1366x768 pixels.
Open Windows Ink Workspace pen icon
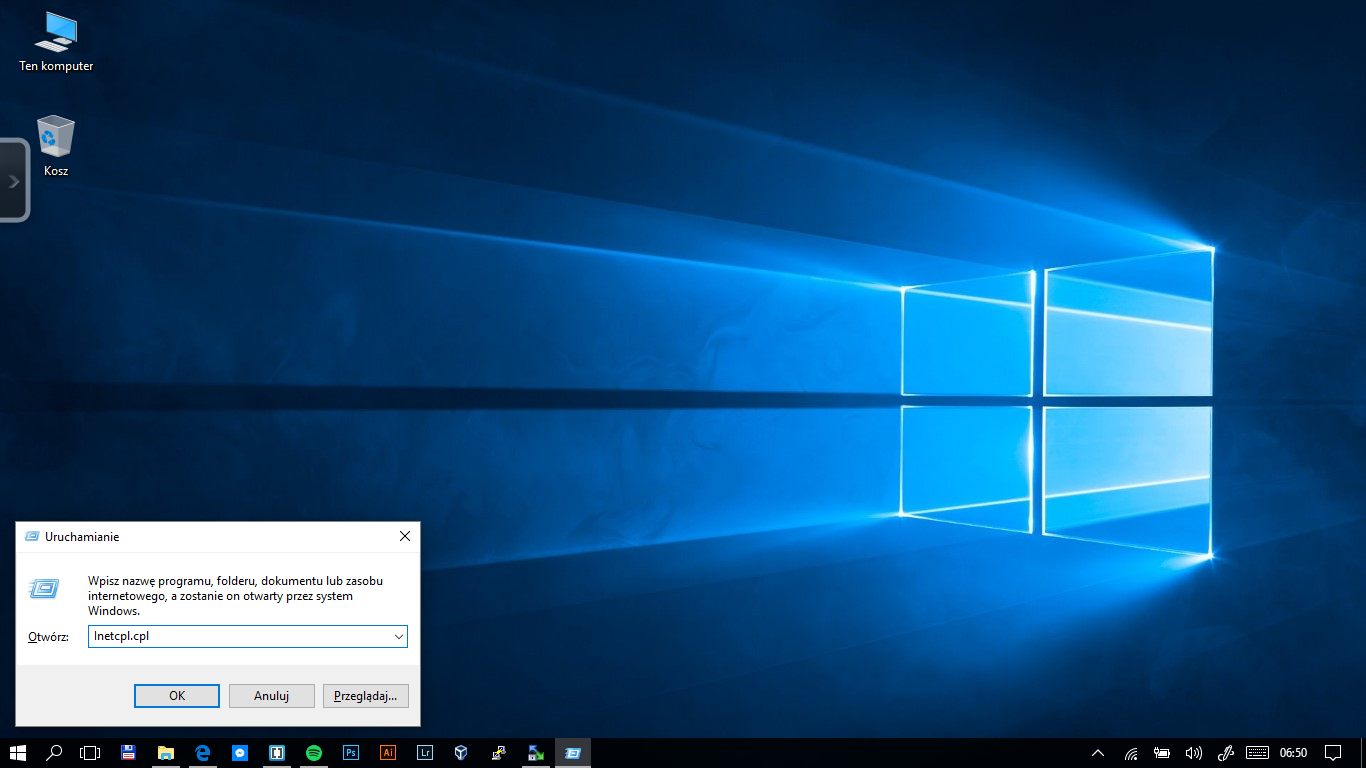pos(1225,753)
